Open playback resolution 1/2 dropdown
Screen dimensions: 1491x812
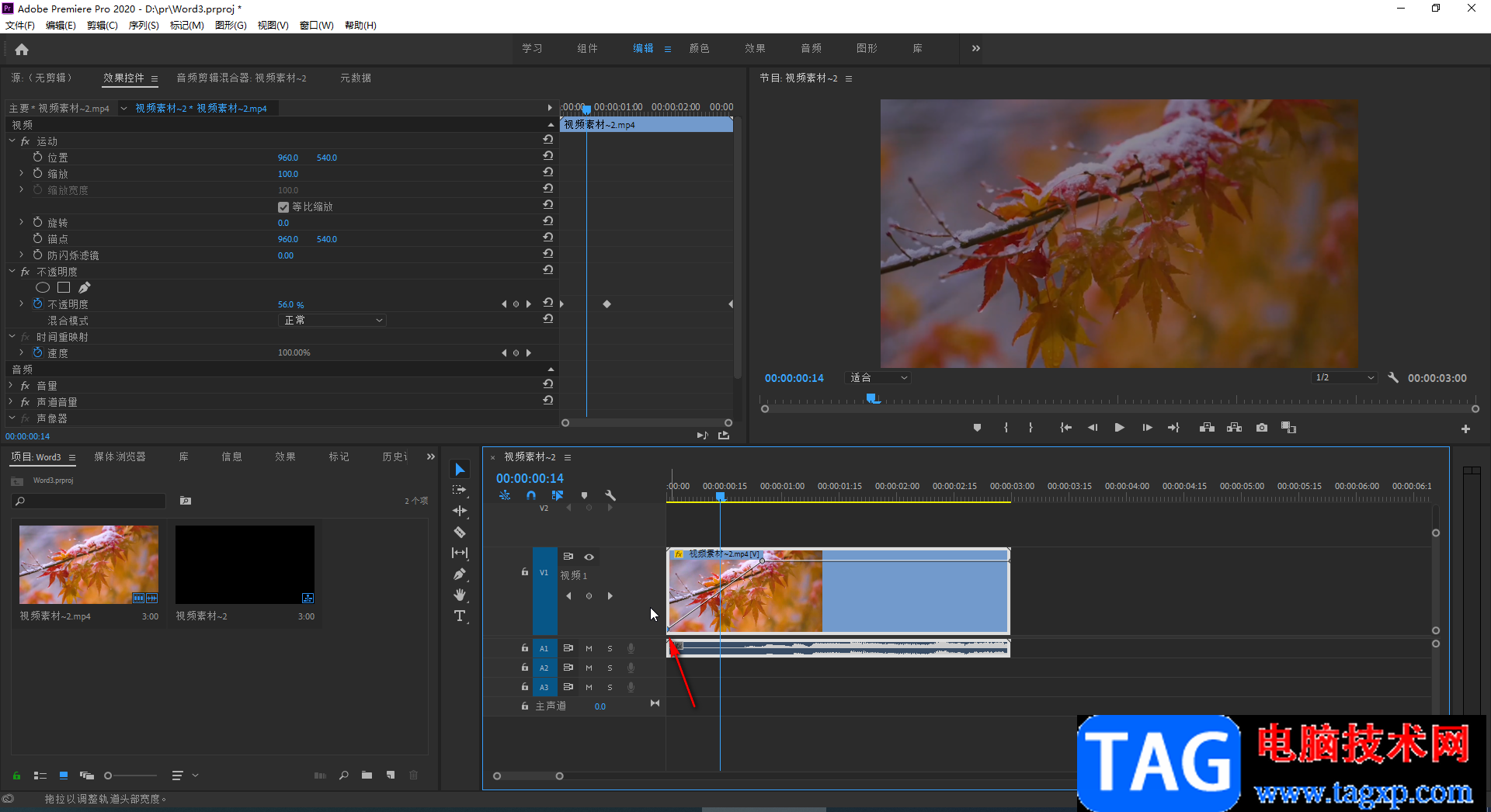tap(1344, 378)
